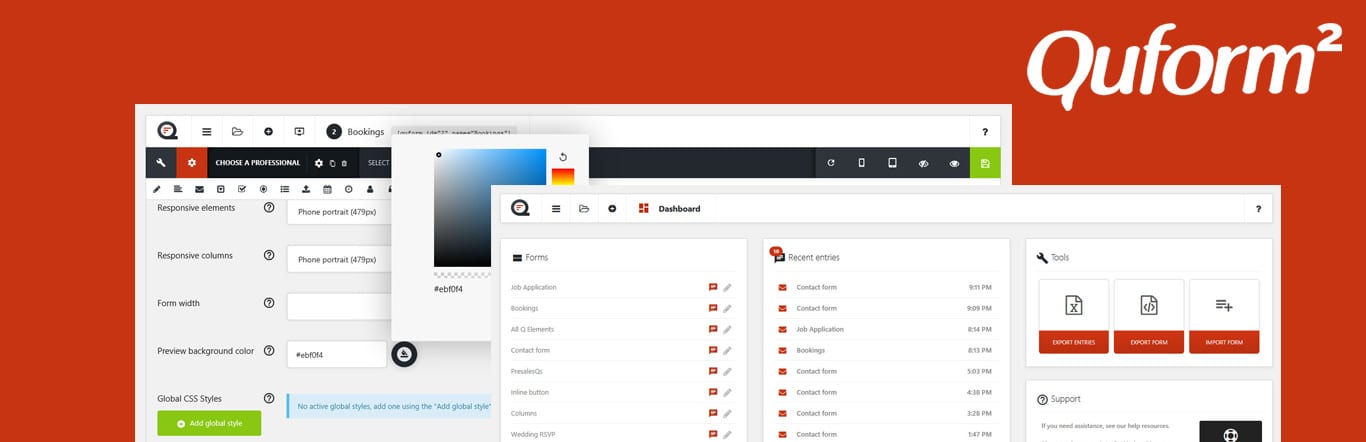The height and width of the screenshot is (442, 1366).
Task: Click the gear icon on Choose a Professional tab
Action: (319, 163)
